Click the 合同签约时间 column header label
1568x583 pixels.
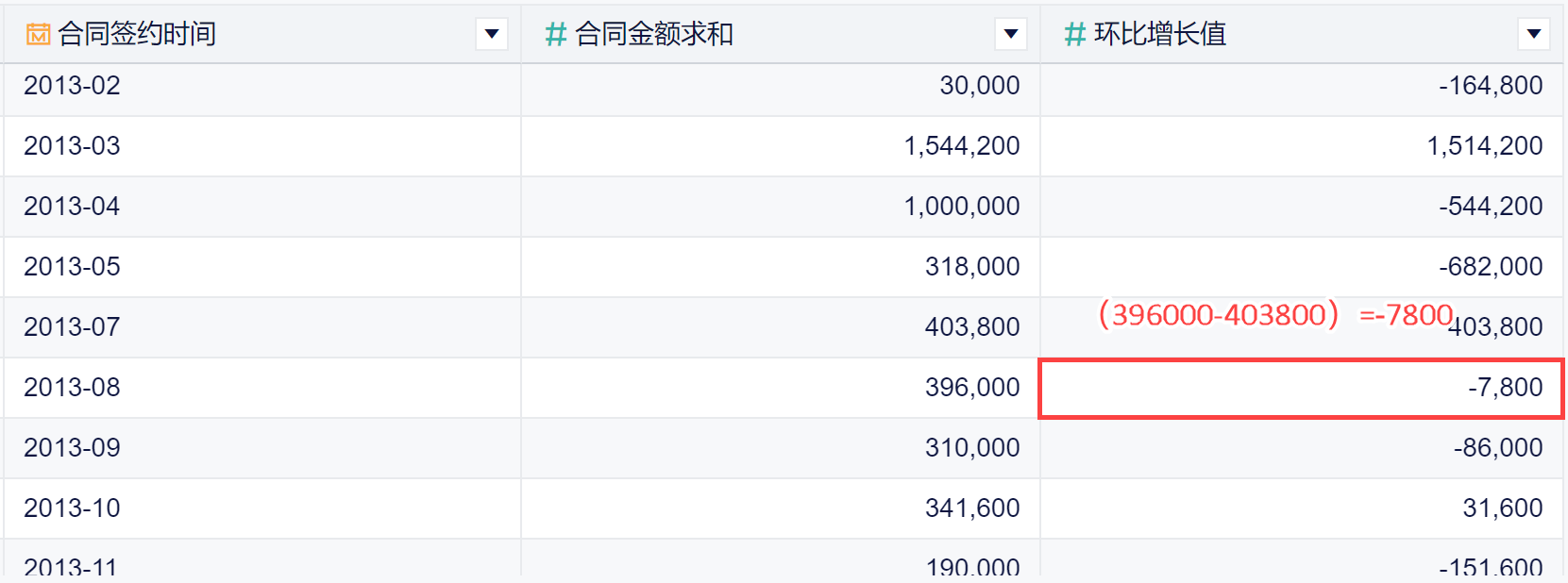137,35
